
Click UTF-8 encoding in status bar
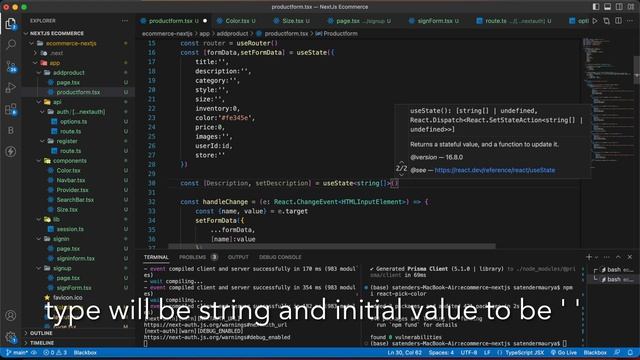tap(469, 353)
